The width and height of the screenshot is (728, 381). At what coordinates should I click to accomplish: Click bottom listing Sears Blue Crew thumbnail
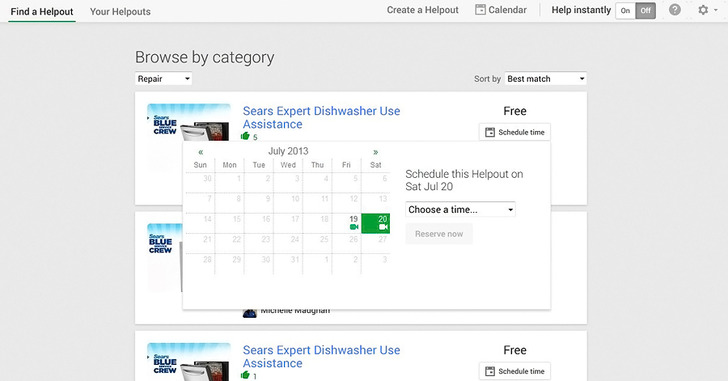189,362
